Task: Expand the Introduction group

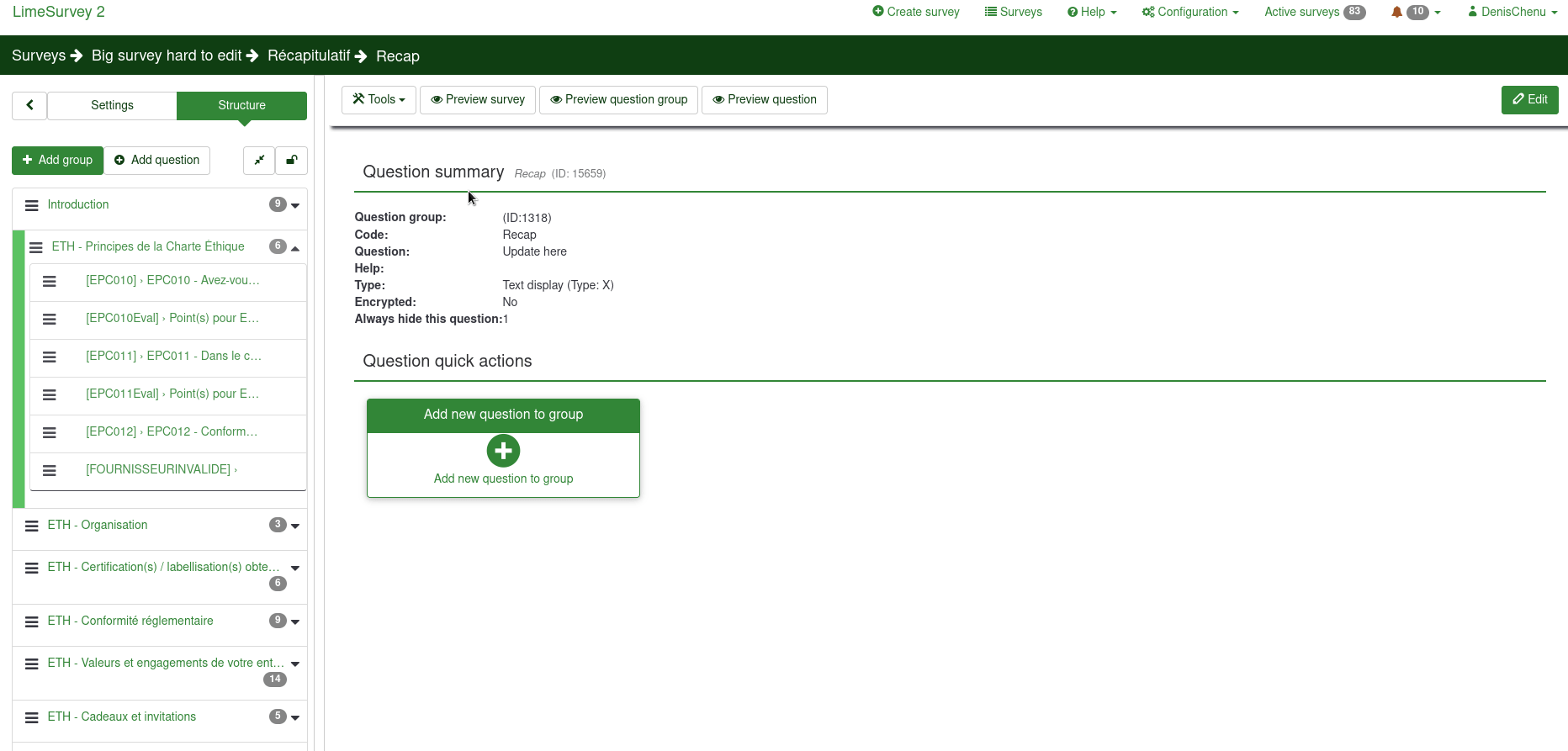Action: [295, 205]
